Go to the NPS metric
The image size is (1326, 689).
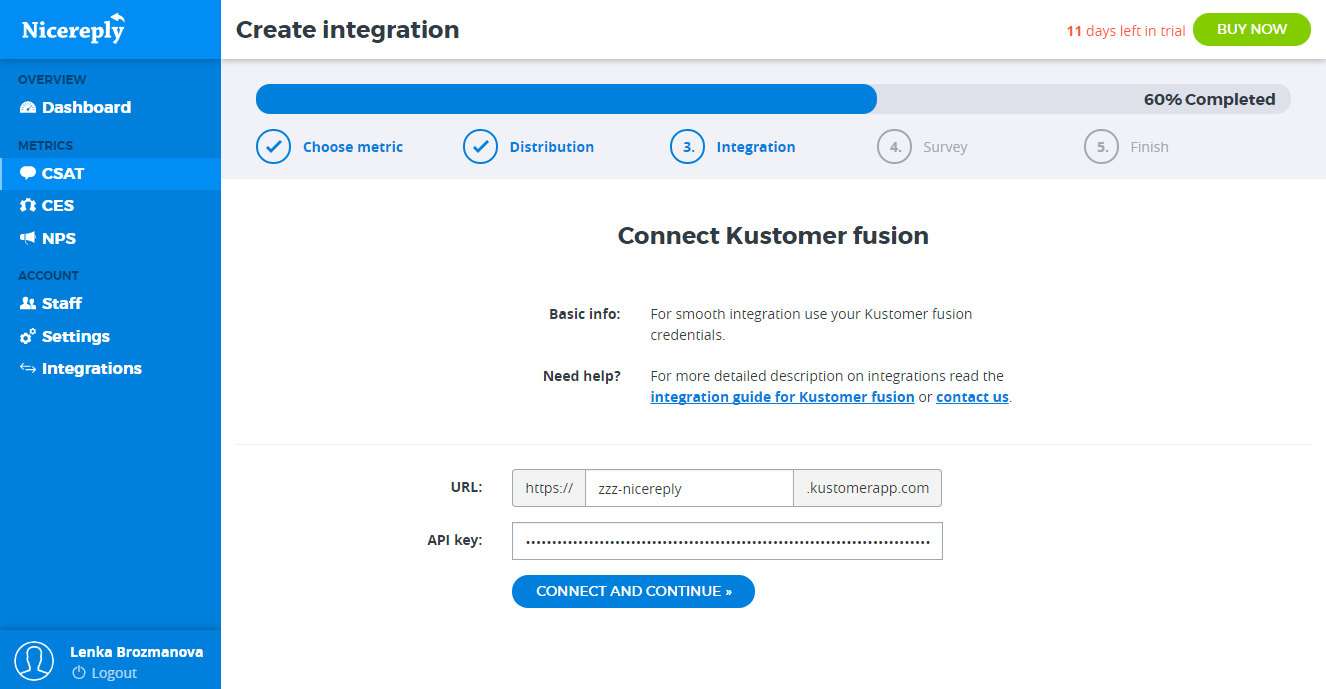[x=110, y=238]
